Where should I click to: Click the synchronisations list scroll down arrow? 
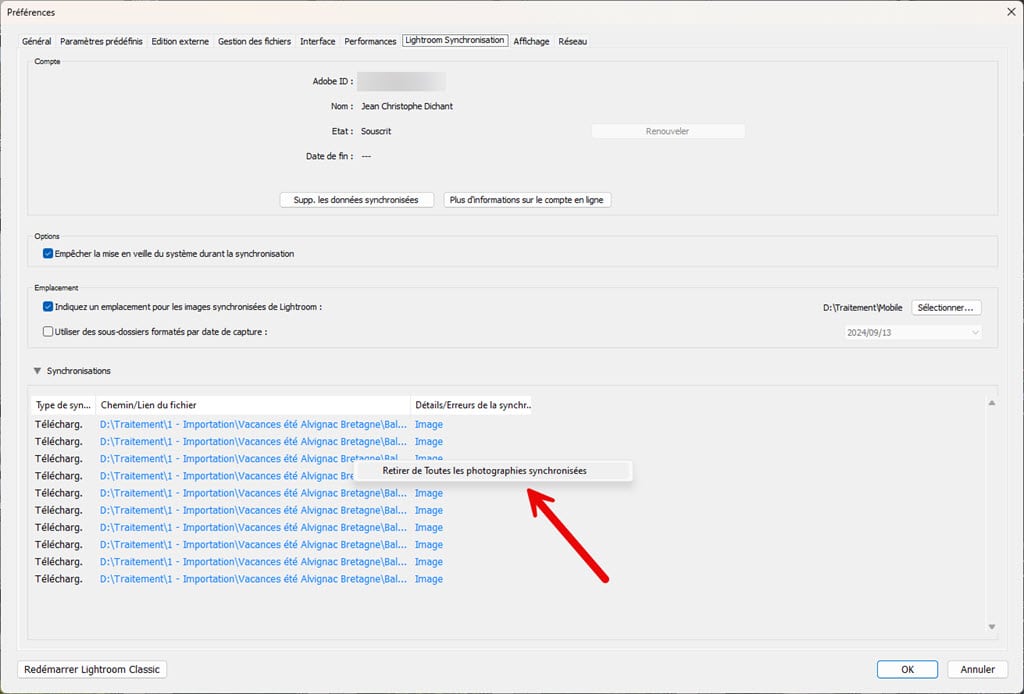(991, 627)
